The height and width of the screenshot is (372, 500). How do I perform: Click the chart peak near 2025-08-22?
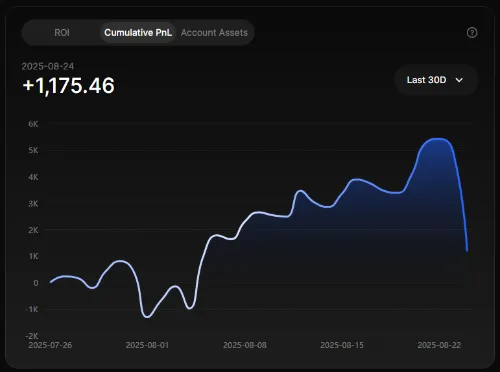point(438,139)
